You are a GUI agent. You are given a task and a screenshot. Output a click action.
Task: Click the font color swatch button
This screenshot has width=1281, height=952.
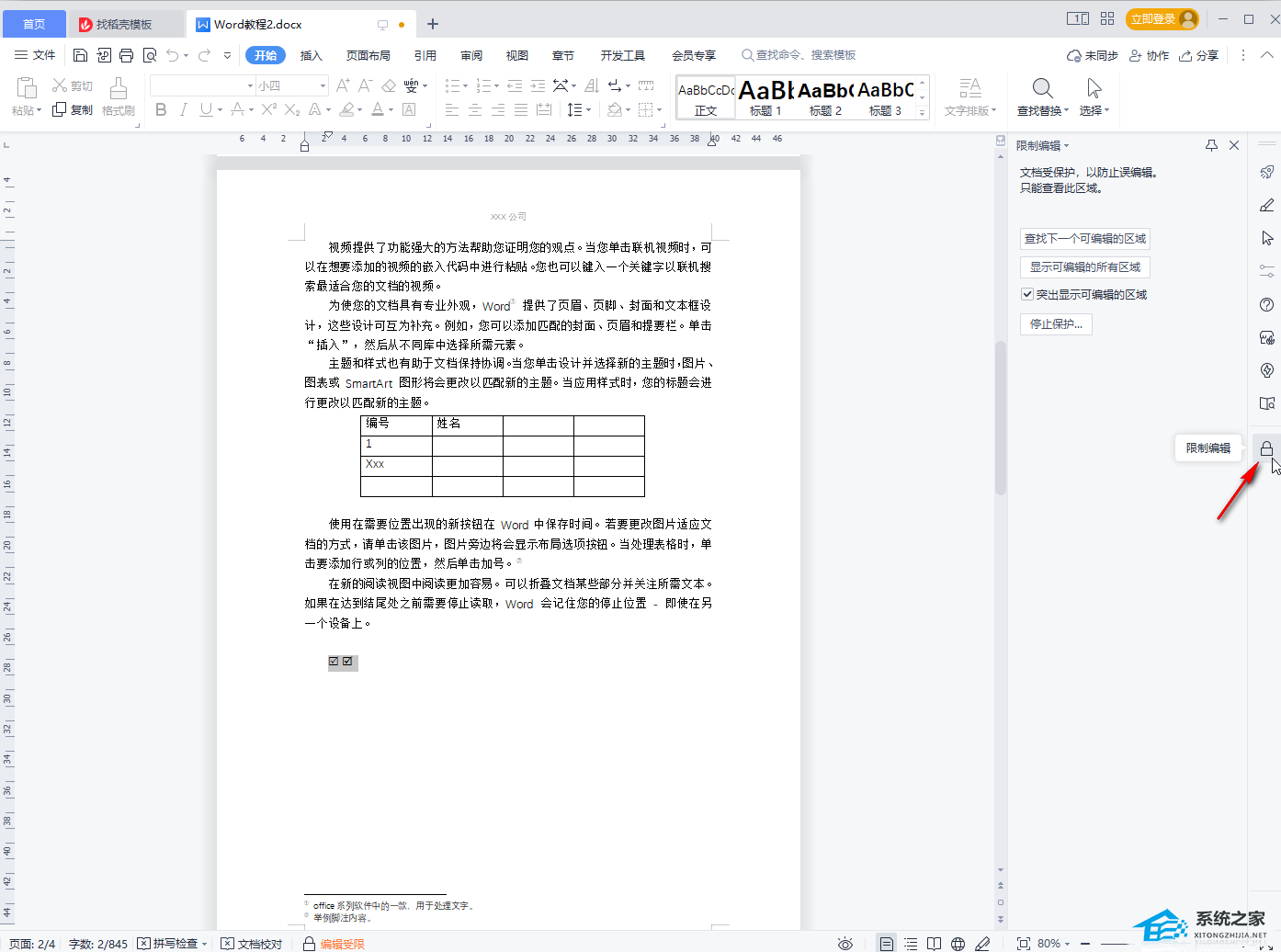pyautogui.click(x=377, y=110)
